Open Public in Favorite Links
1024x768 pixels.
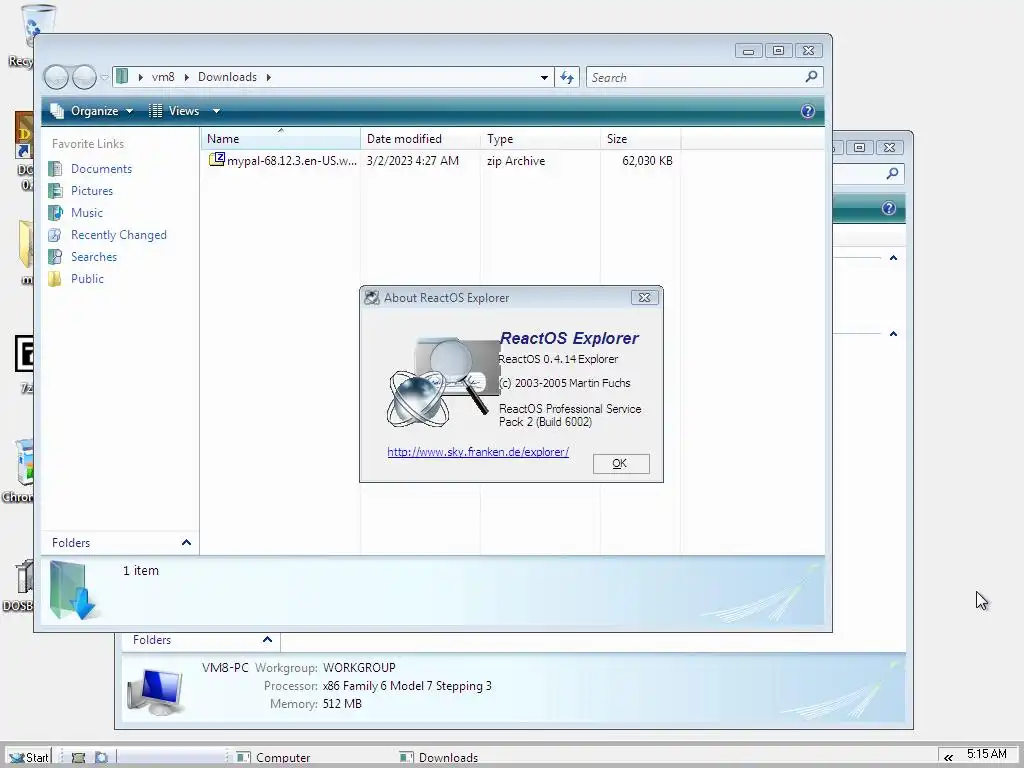pos(88,279)
